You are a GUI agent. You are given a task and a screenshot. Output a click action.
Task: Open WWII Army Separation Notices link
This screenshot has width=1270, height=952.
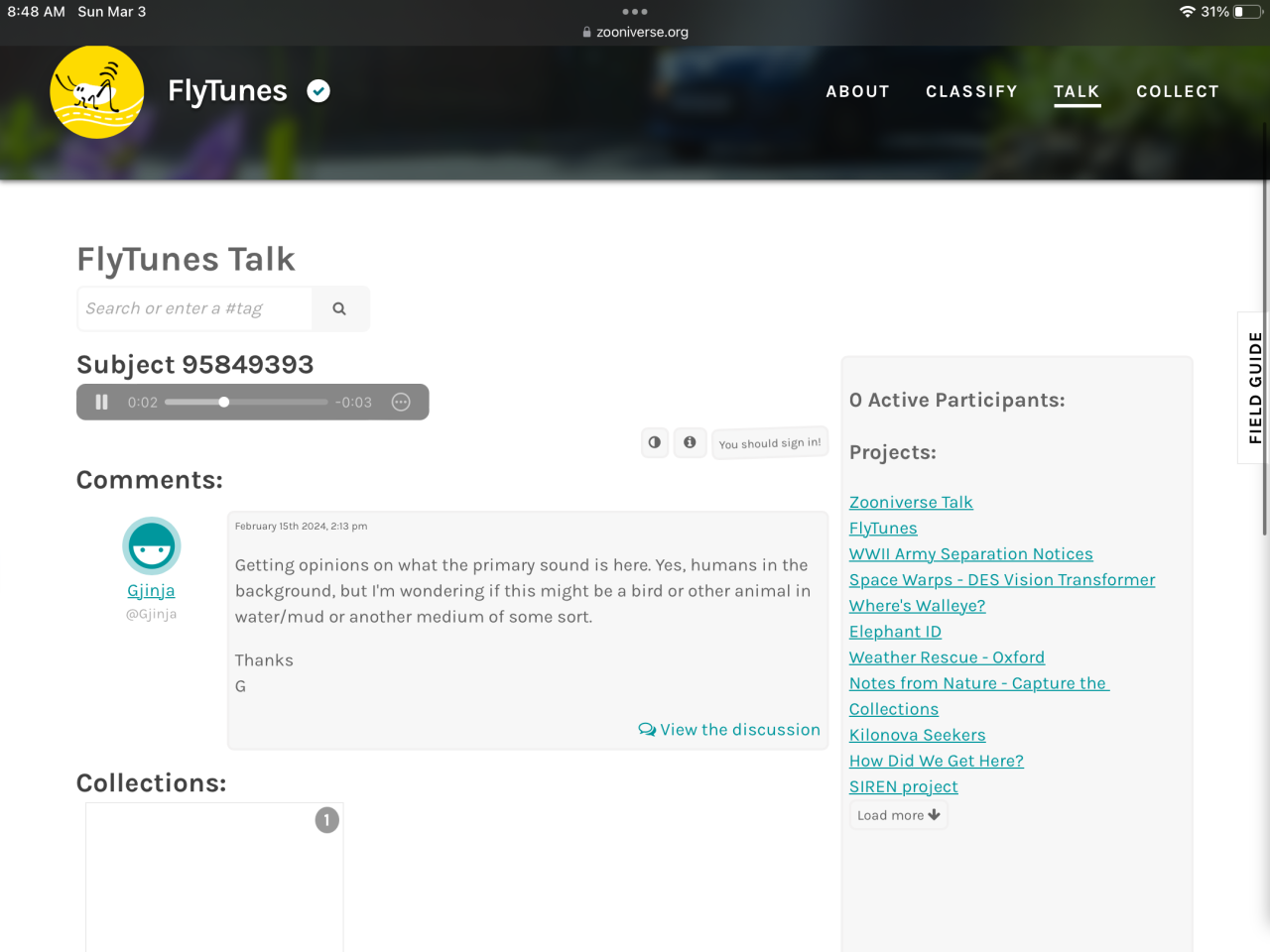(971, 554)
